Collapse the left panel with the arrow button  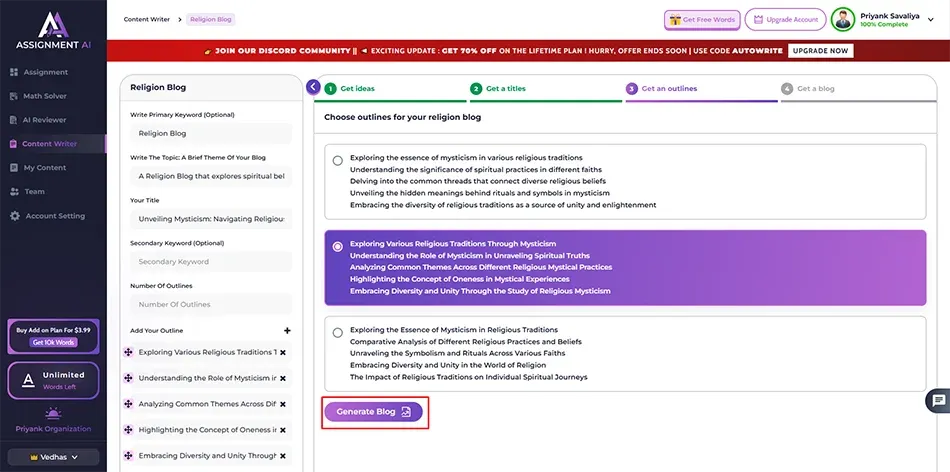[313, 88]
